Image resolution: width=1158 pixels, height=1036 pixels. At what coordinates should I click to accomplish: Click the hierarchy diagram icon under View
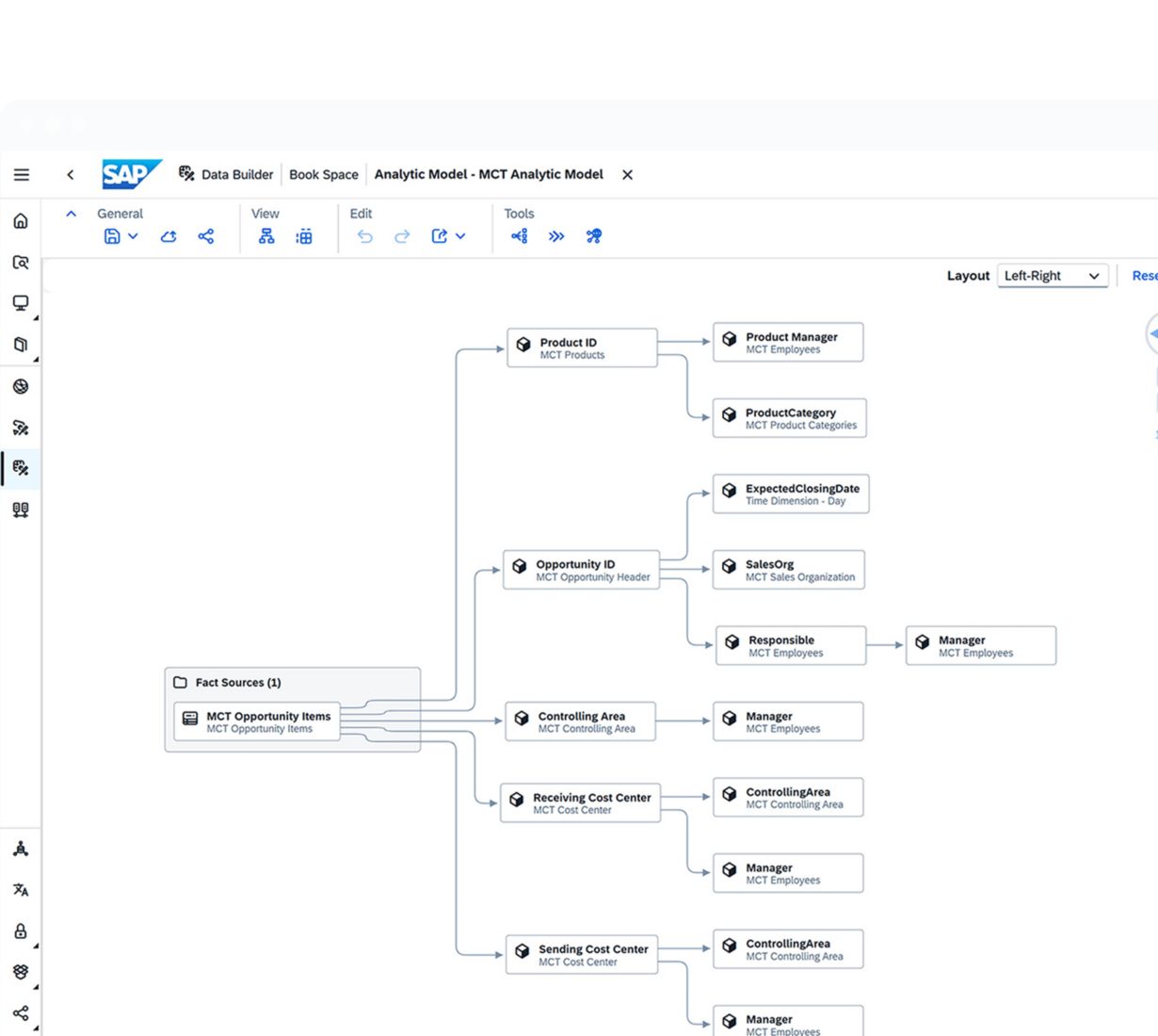point(266,236)
